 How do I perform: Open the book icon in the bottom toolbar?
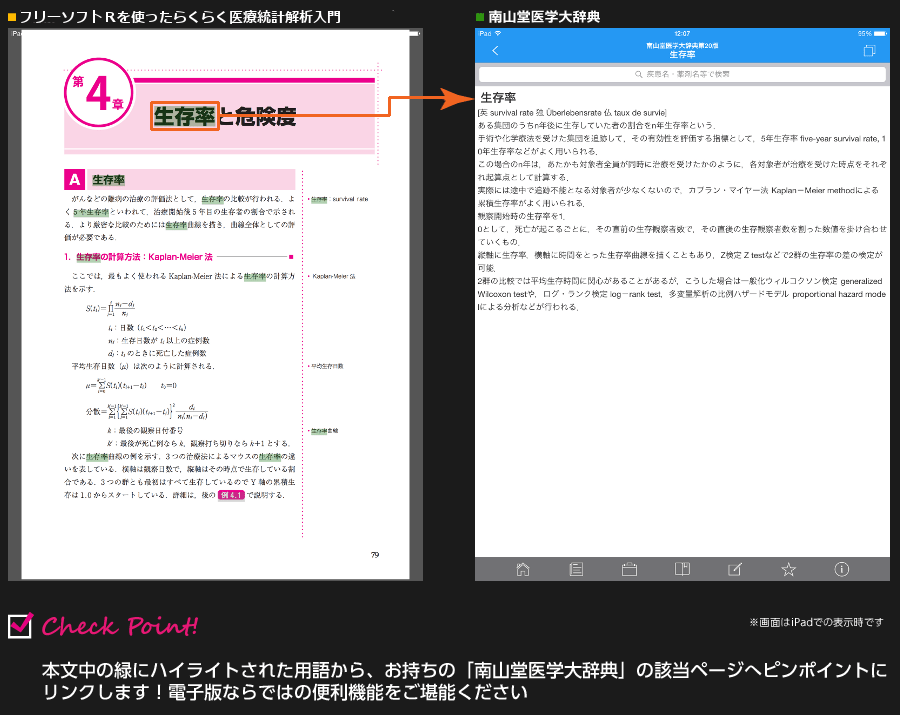[x=683, y=570]
